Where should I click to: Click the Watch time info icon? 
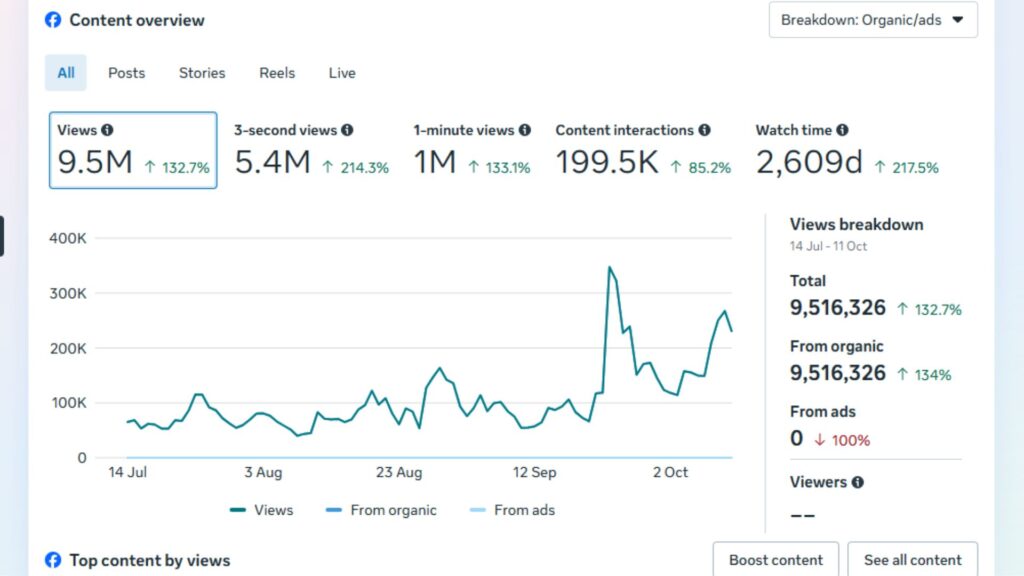842,130
